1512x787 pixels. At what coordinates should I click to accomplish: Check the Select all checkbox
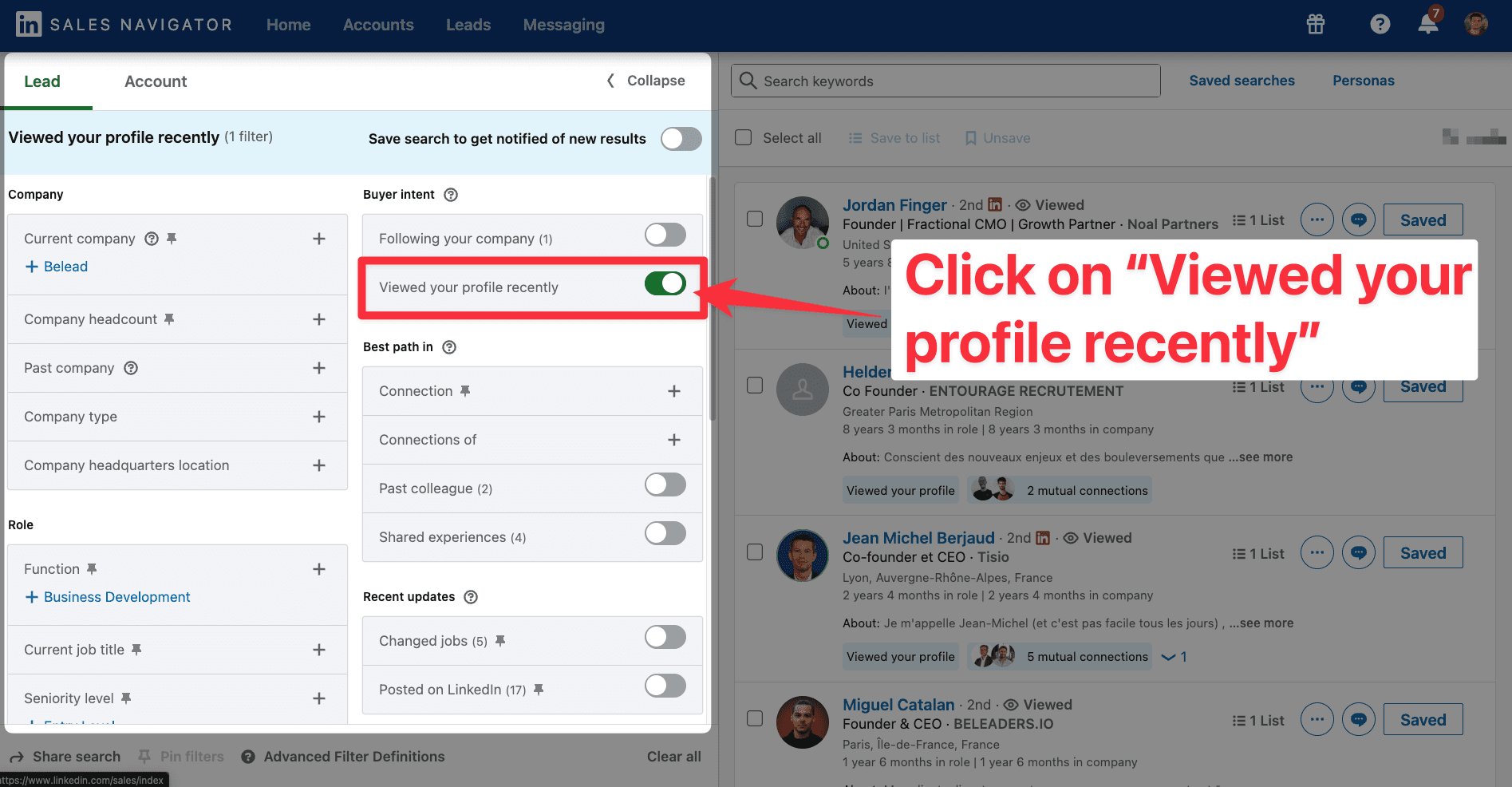coord(744,137)
